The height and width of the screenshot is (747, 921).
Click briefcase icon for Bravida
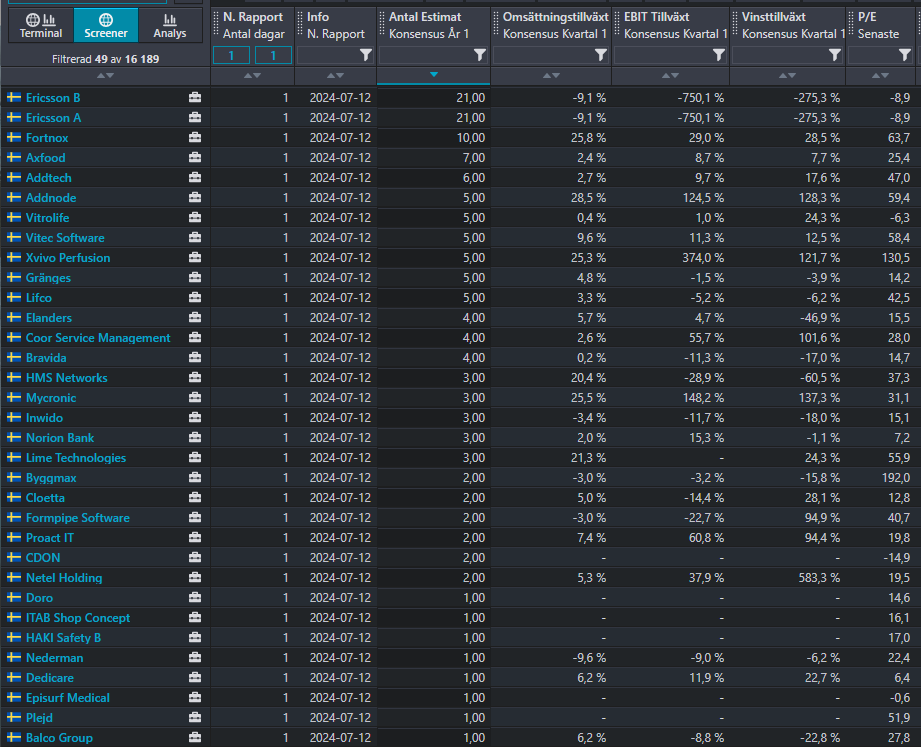click(x=195, y=358)
